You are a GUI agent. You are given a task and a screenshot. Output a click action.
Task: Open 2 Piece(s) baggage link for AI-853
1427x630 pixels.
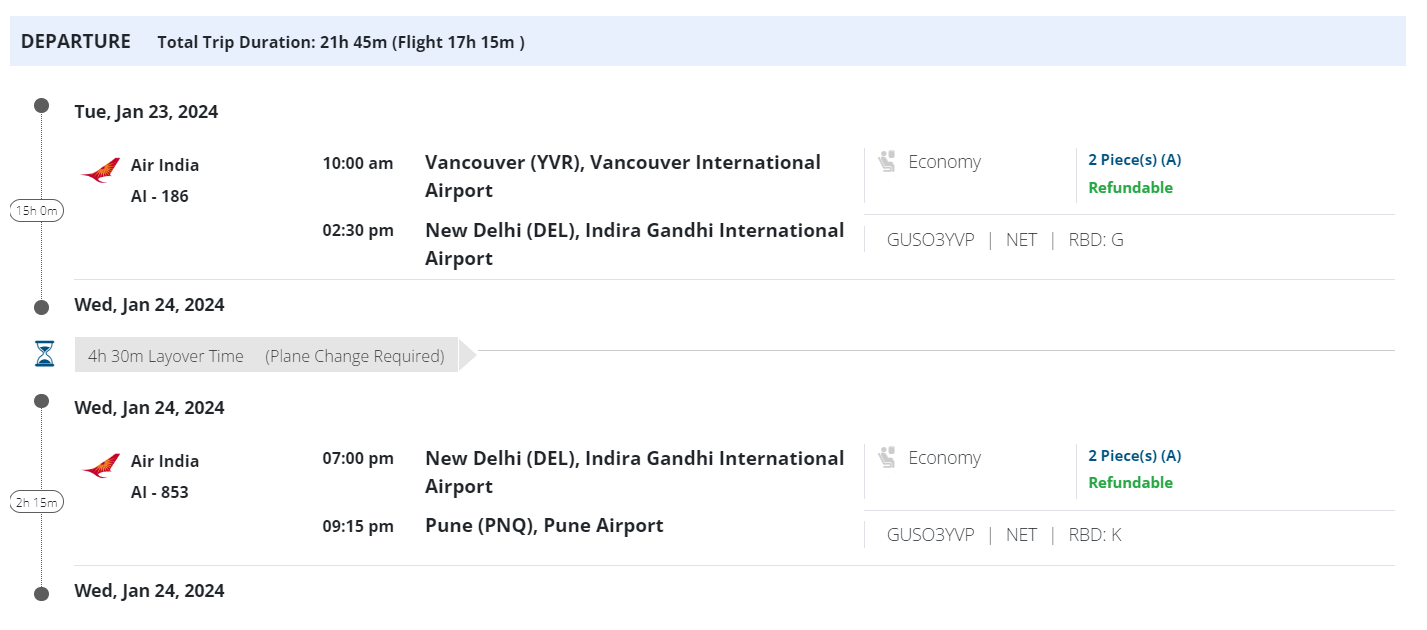pos(1134,456)
